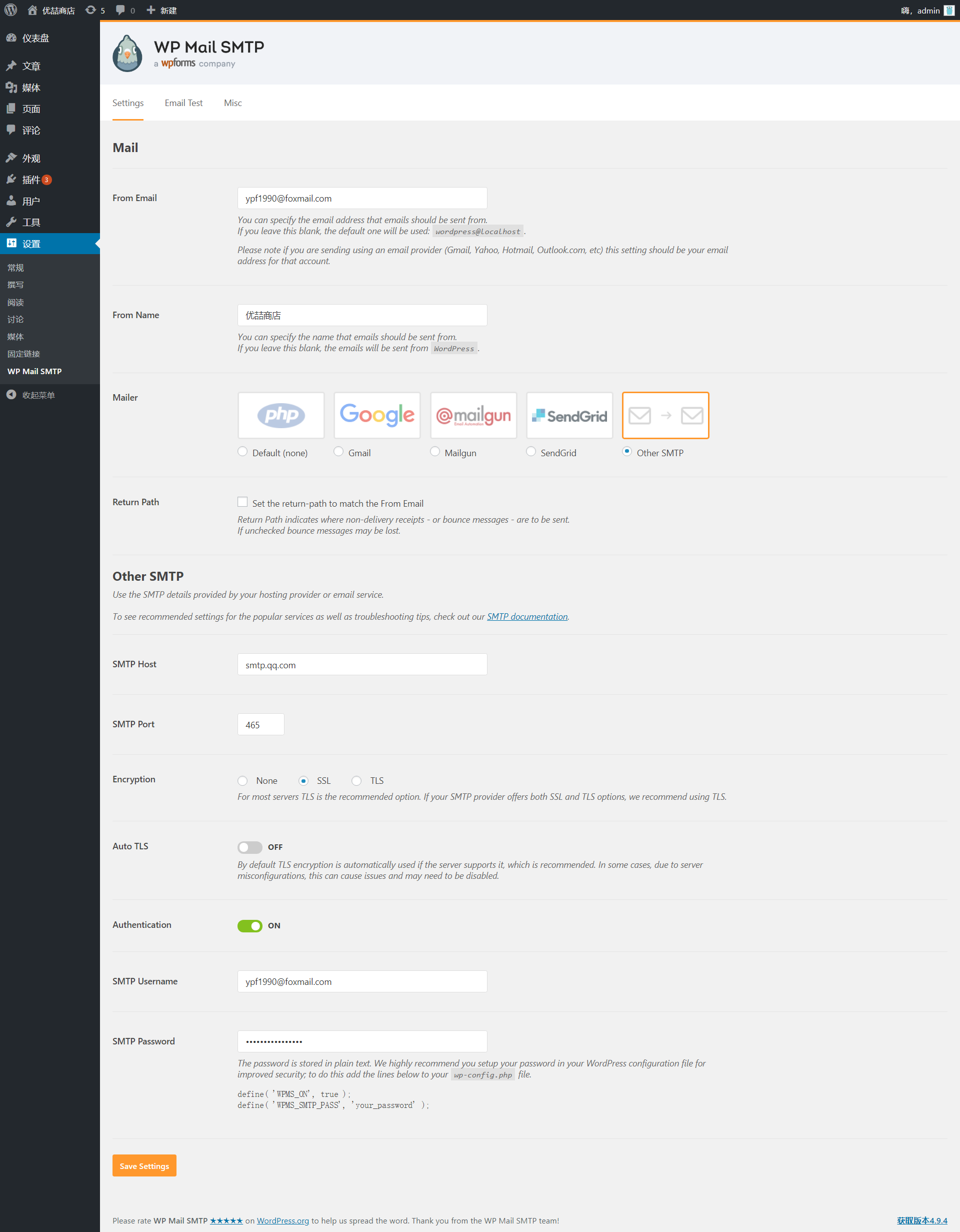Open the SMTP documentation link
960x1232 pixels.
tap(527, 617)
